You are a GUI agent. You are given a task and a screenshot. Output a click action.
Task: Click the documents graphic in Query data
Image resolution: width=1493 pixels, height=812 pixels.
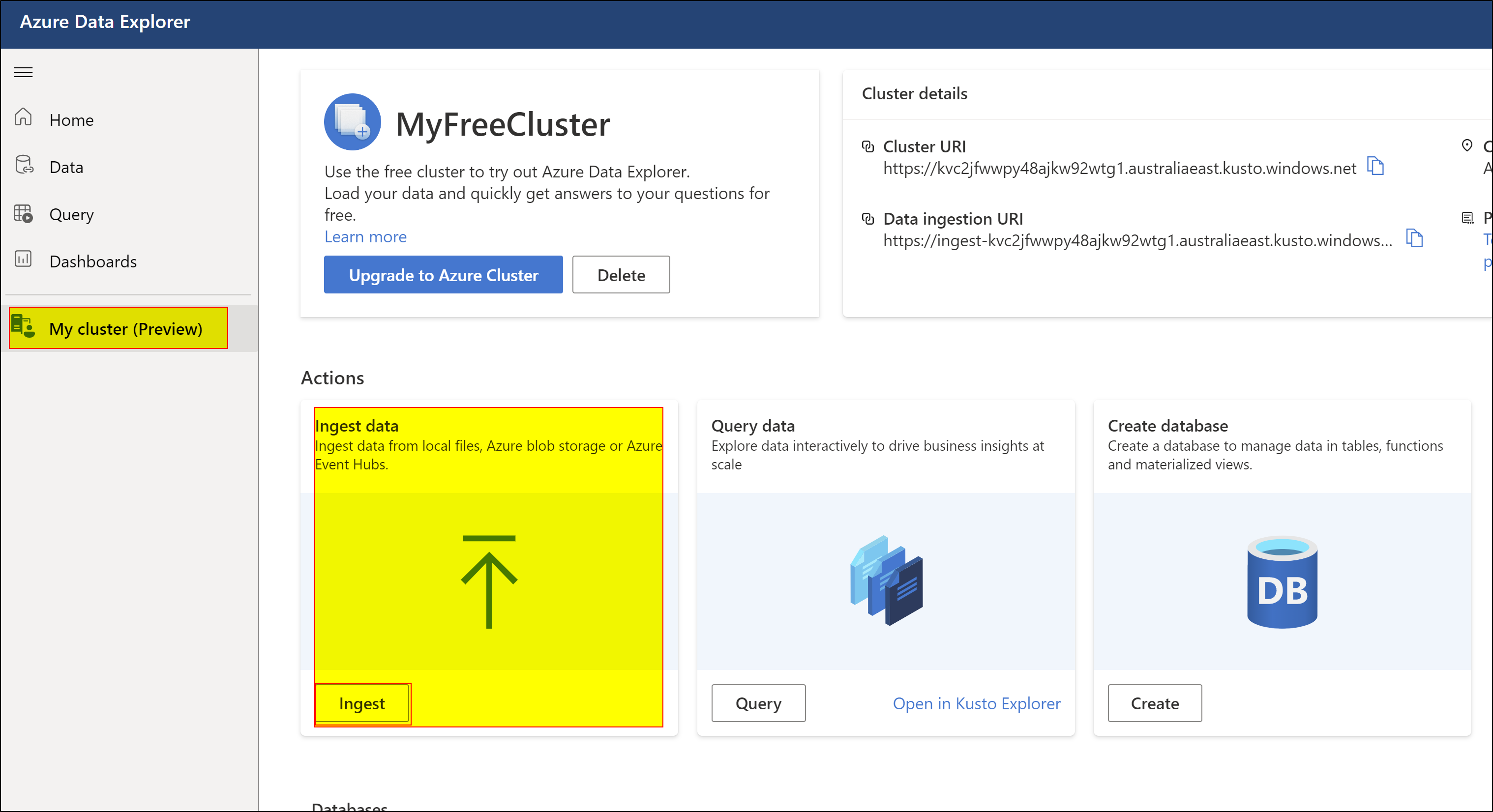click(x=886, y=580)
